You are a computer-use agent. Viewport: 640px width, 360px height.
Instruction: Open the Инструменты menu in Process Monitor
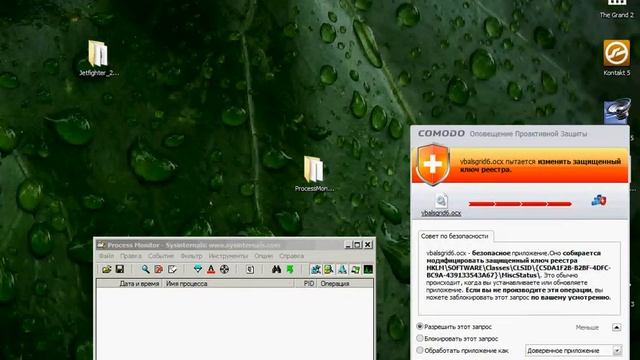(228, 256)
